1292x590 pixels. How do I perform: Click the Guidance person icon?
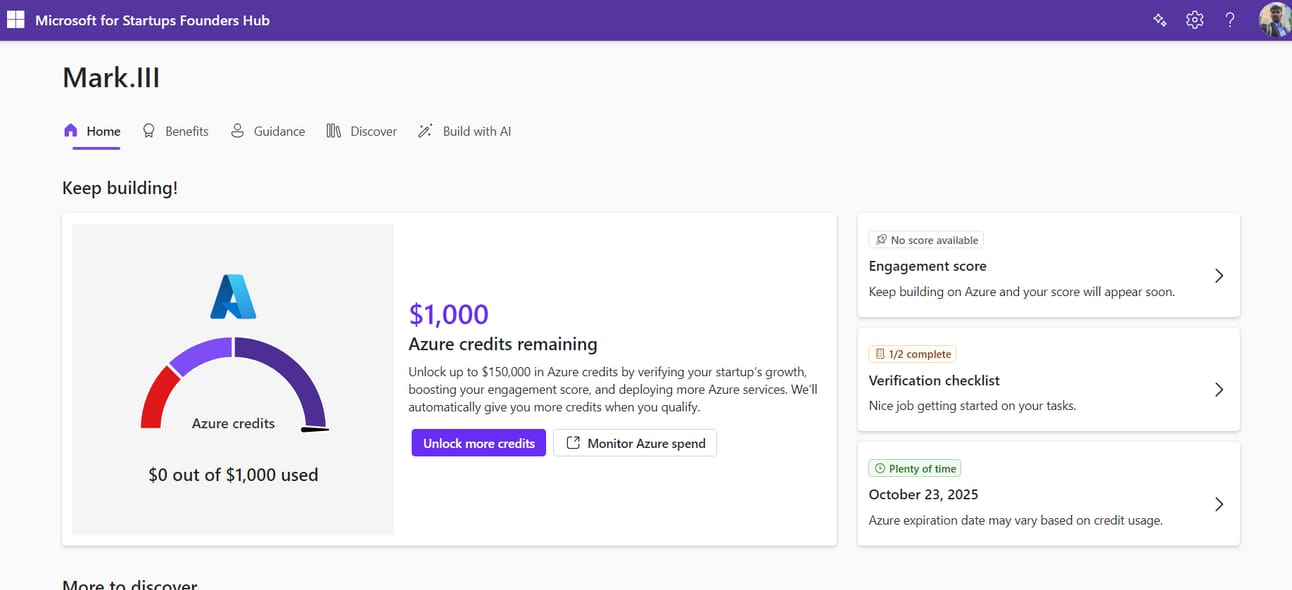(237, 131)
